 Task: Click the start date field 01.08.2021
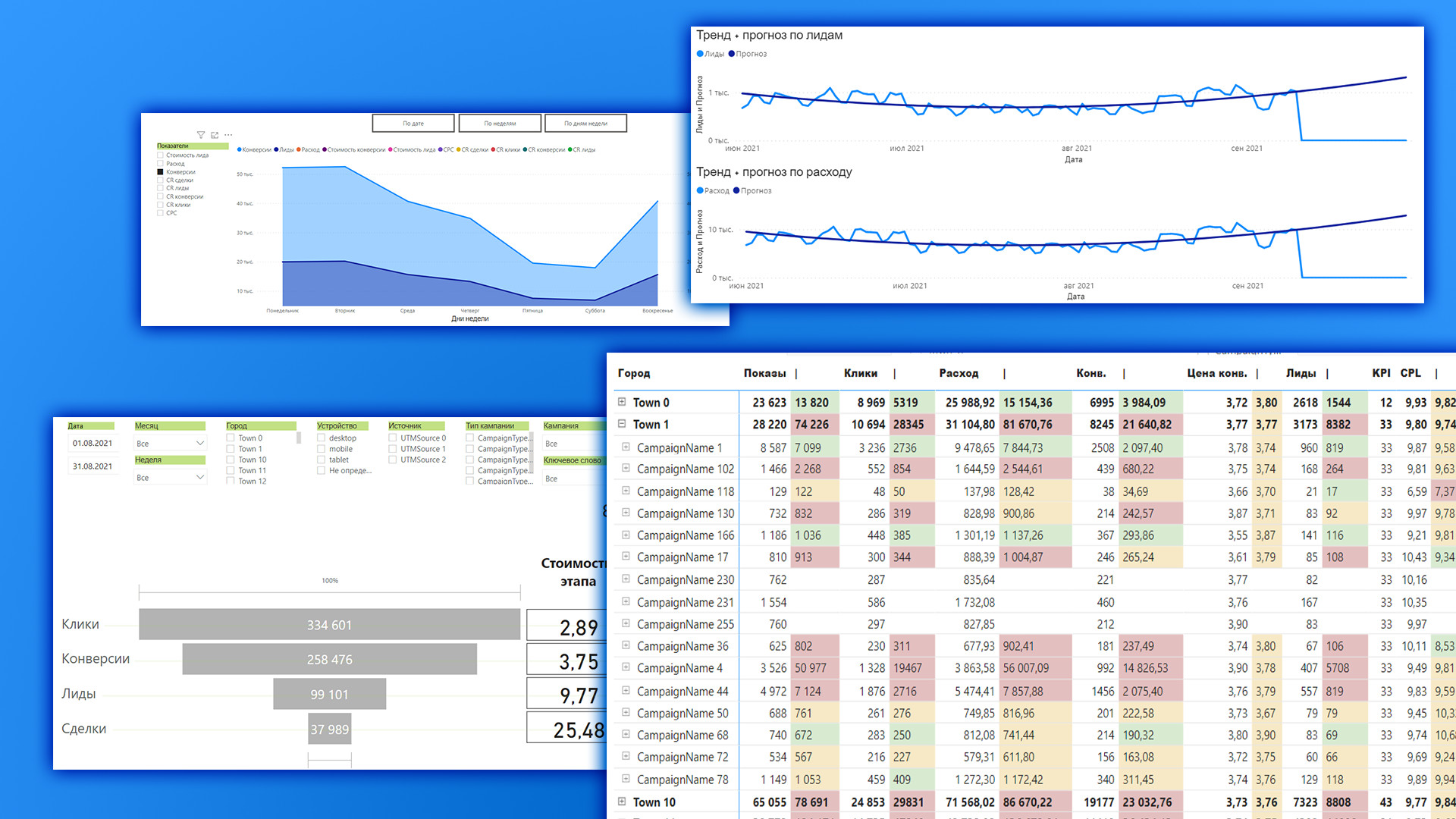[x=93, y=443]
